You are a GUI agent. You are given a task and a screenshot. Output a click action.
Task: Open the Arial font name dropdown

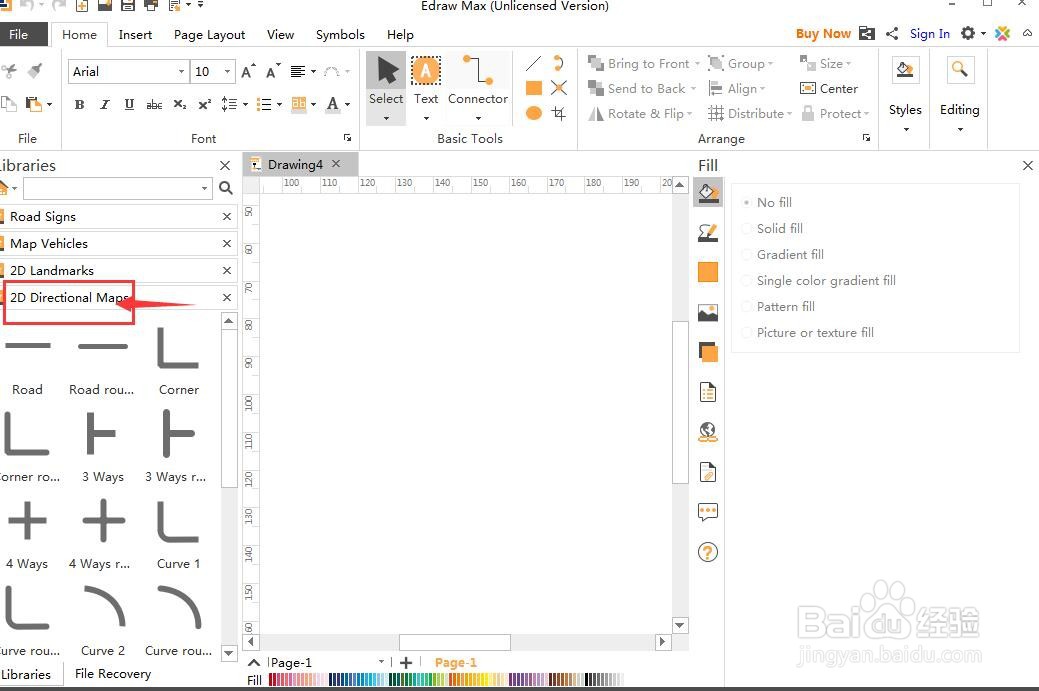point(181,72)
